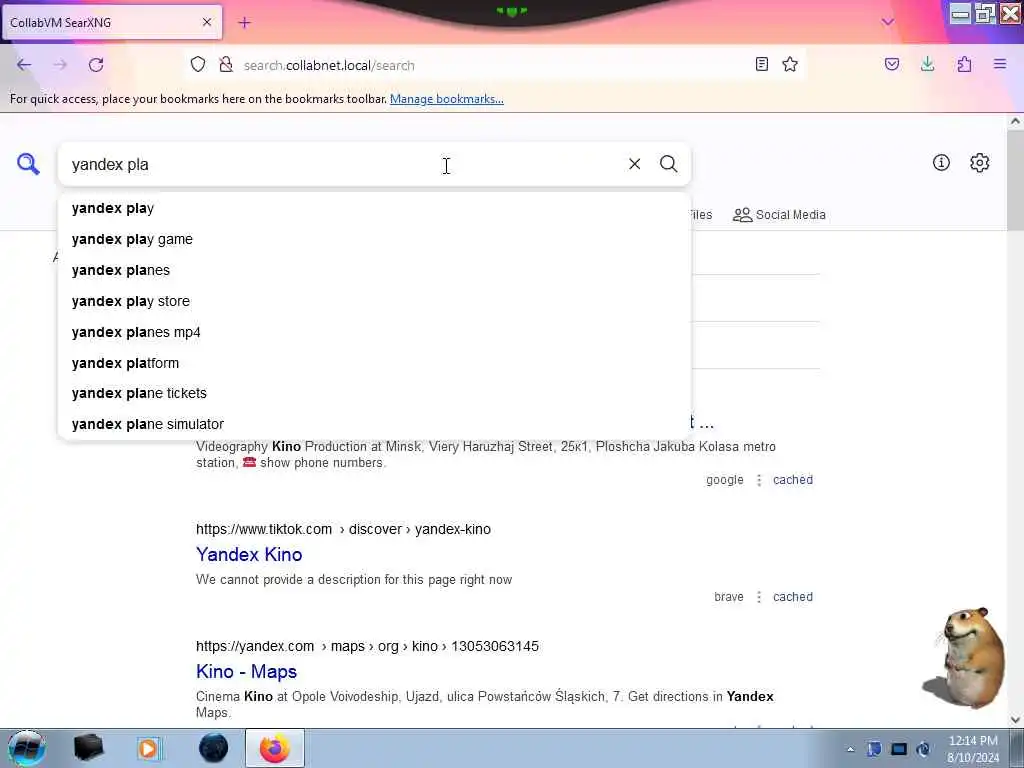Choose suggestion 'yandex plane simulator'
The height and width of the screenshot is (768, 1024).
374,424
